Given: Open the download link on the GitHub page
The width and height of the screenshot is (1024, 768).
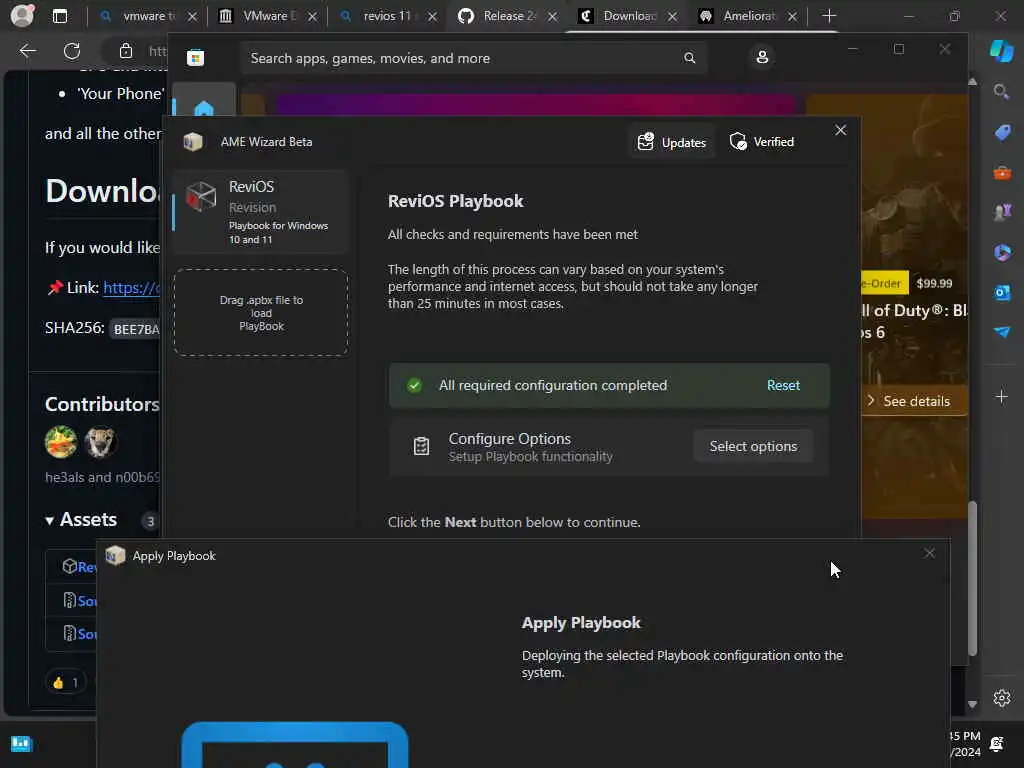Looking at the screenshot, I should click(x=131, y=287).
